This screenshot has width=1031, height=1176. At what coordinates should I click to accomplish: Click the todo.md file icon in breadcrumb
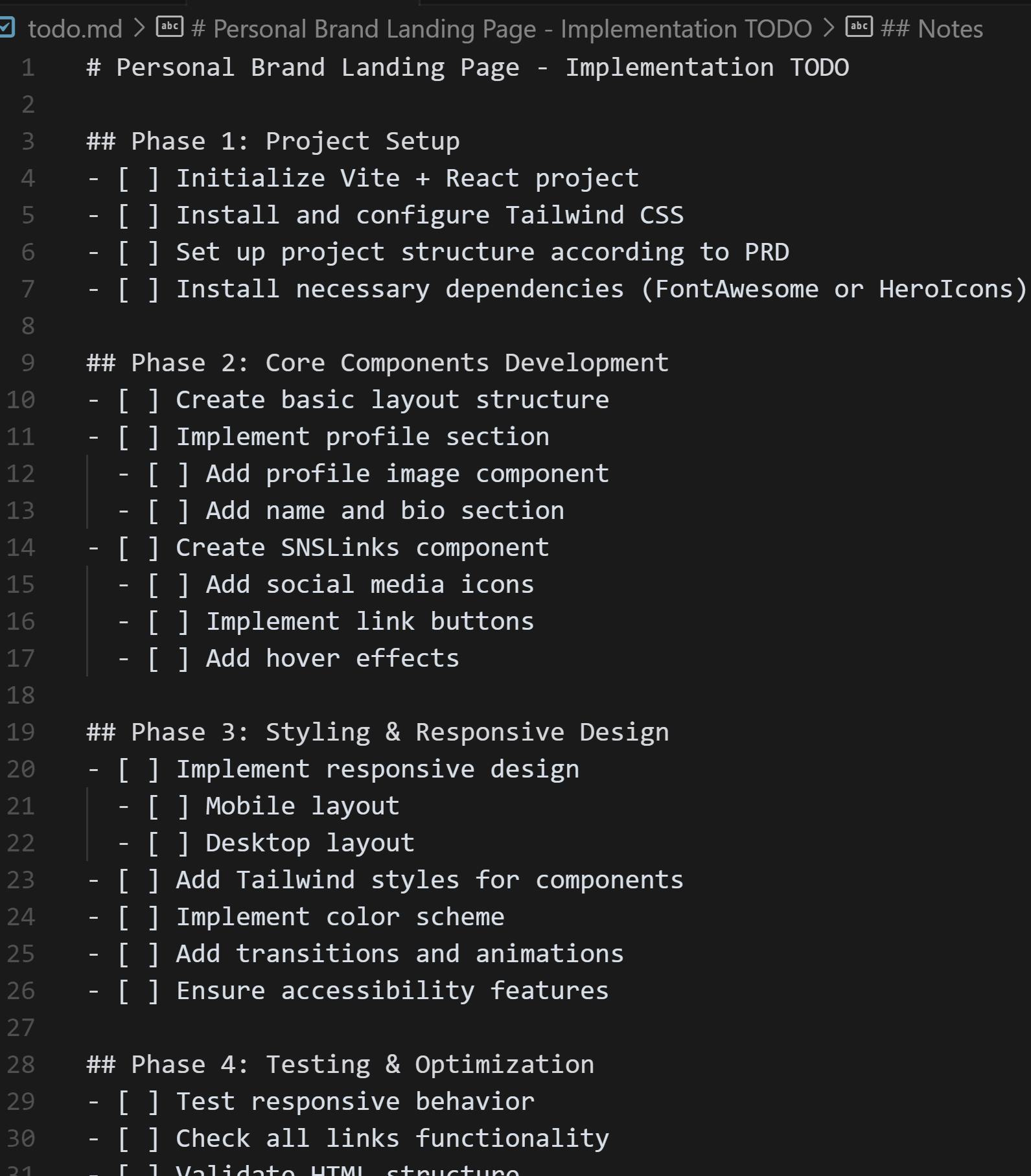point(6,27)
